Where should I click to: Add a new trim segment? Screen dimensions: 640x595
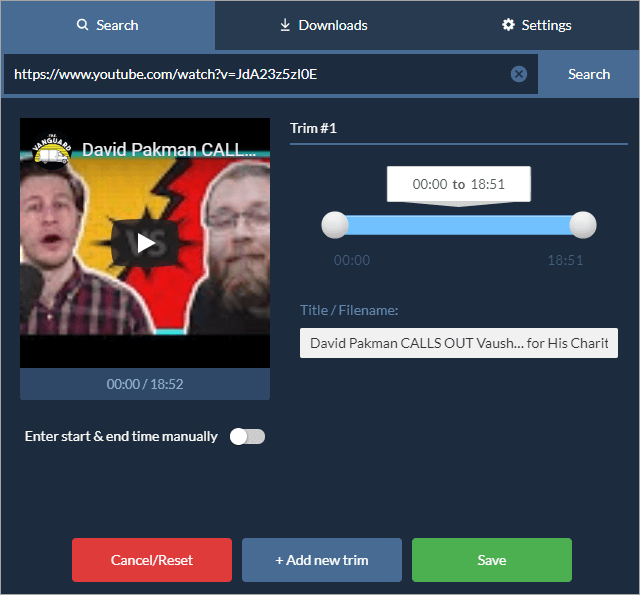pyautogui.click(x=322, y=560)
